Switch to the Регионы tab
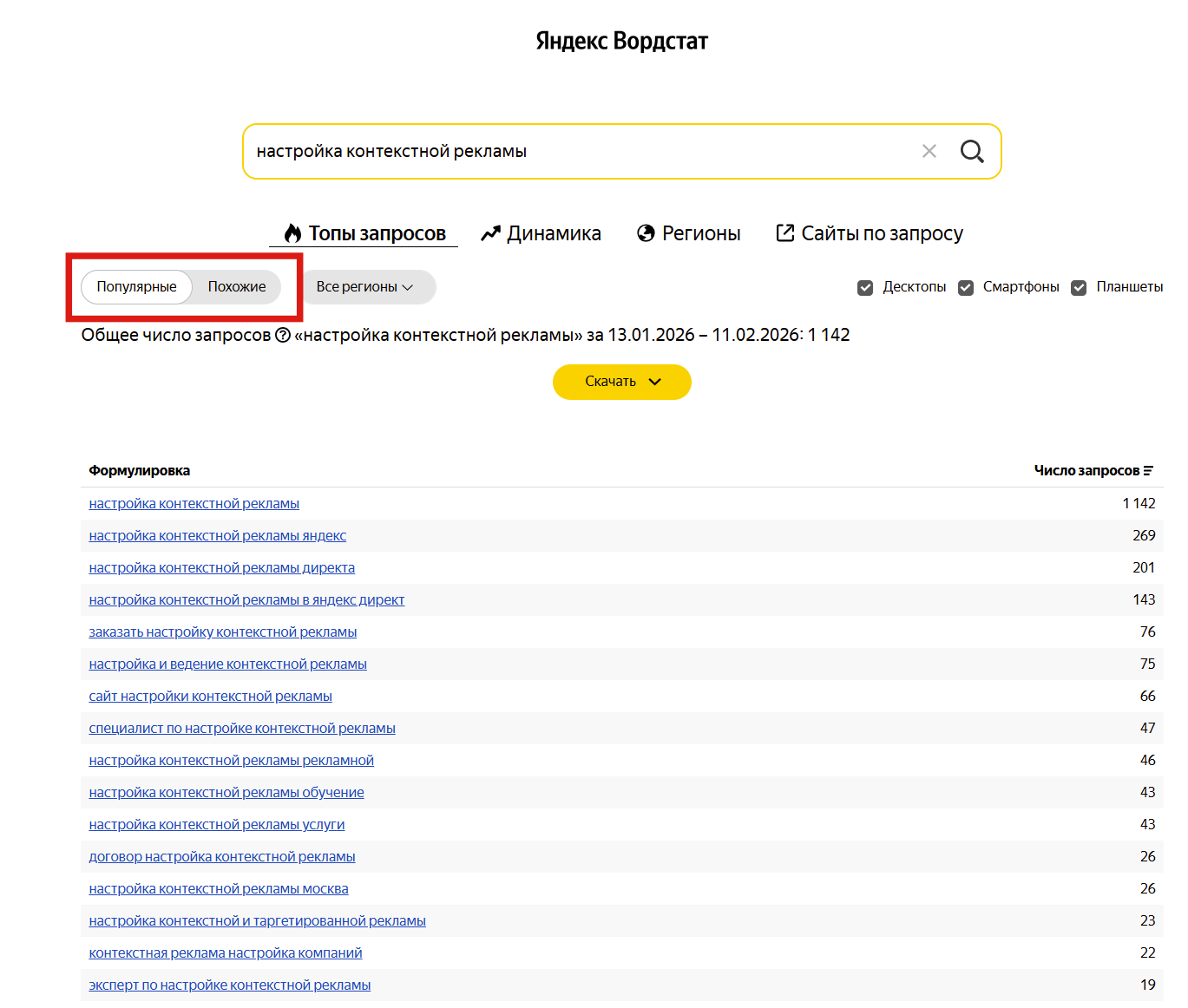The height and width of the screenshot is (1008, 1188). tap(700, 233)
